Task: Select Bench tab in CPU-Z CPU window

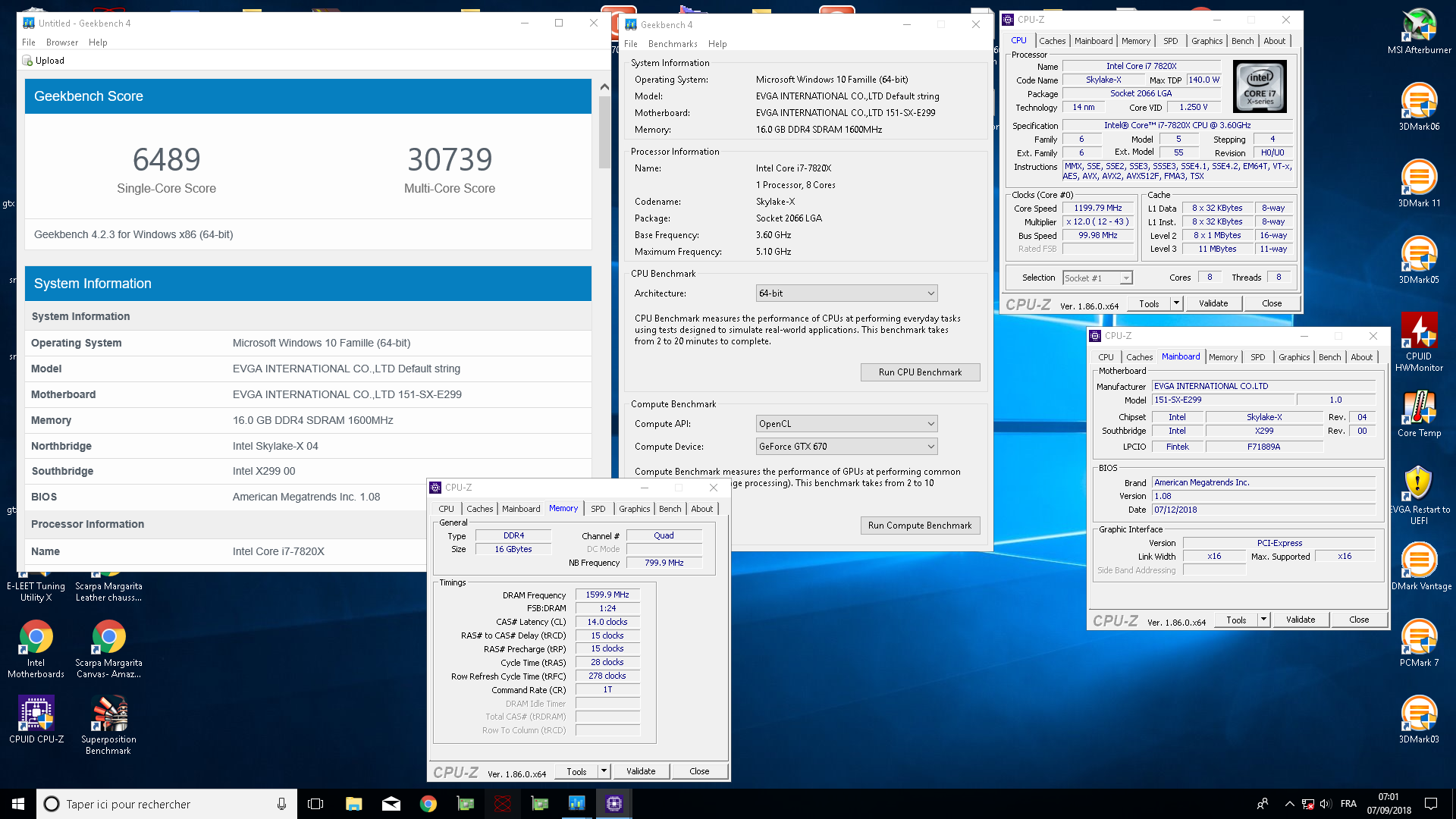Action: pyautogui.click(x=1242, y=41)
